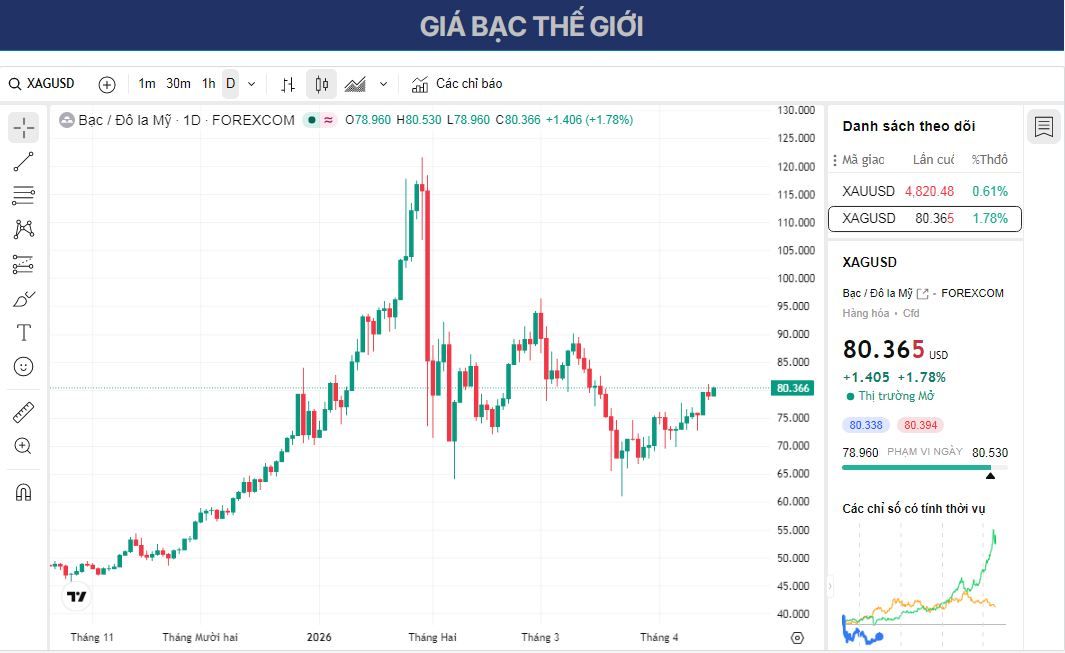Choose the candlestick chart style
This screenshot has width=1065, height=653.
(x=321, y=84)
